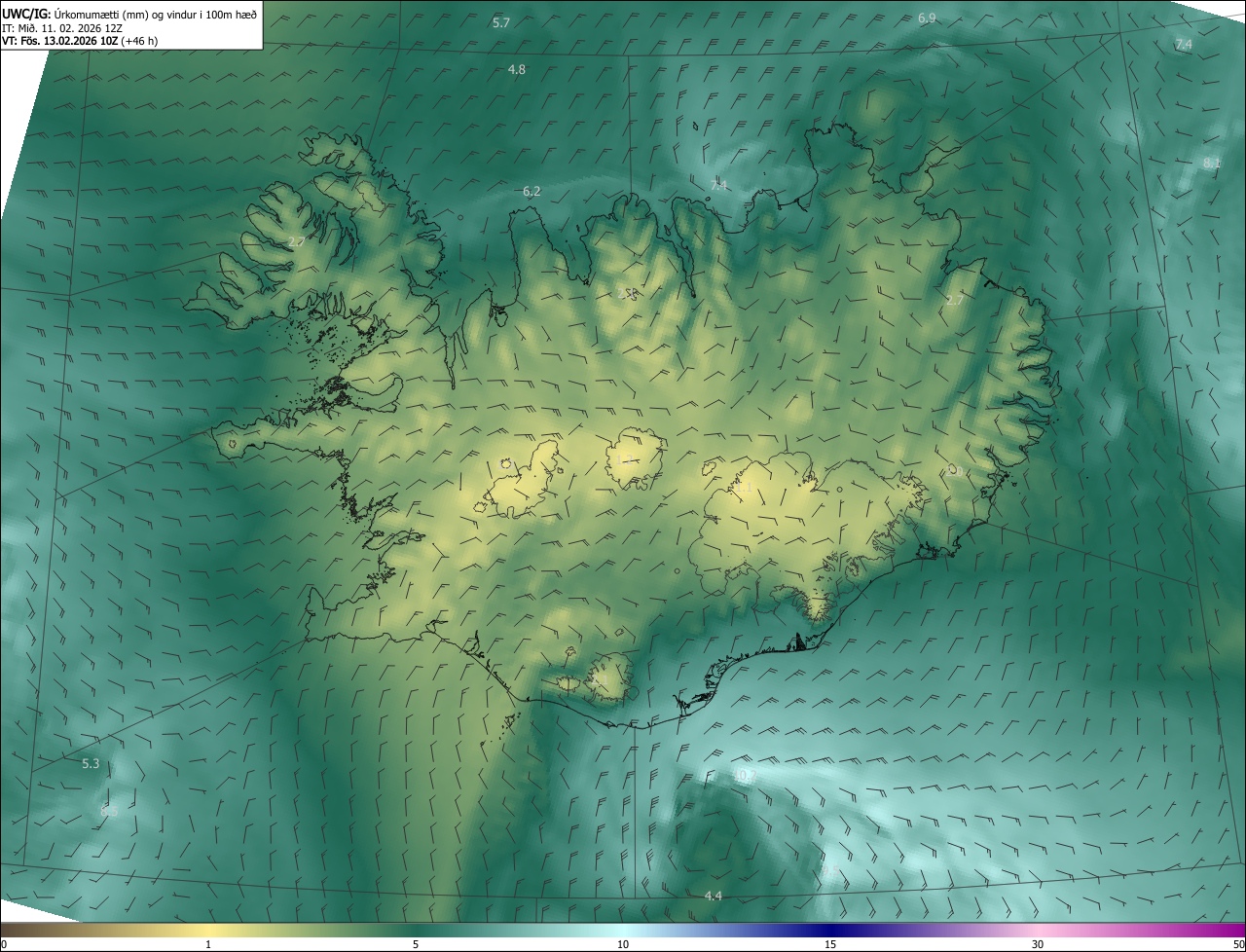Click the map value label '10.2'
The width and height of the screenshot is (1246, 952).
tap(744, 776)
